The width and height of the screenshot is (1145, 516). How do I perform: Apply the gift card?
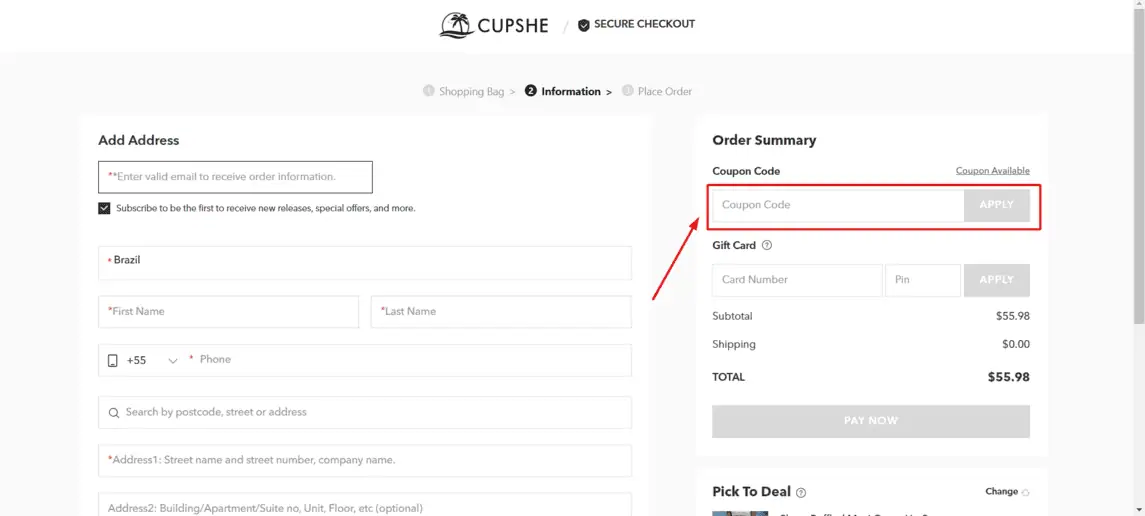pos(997,280)
